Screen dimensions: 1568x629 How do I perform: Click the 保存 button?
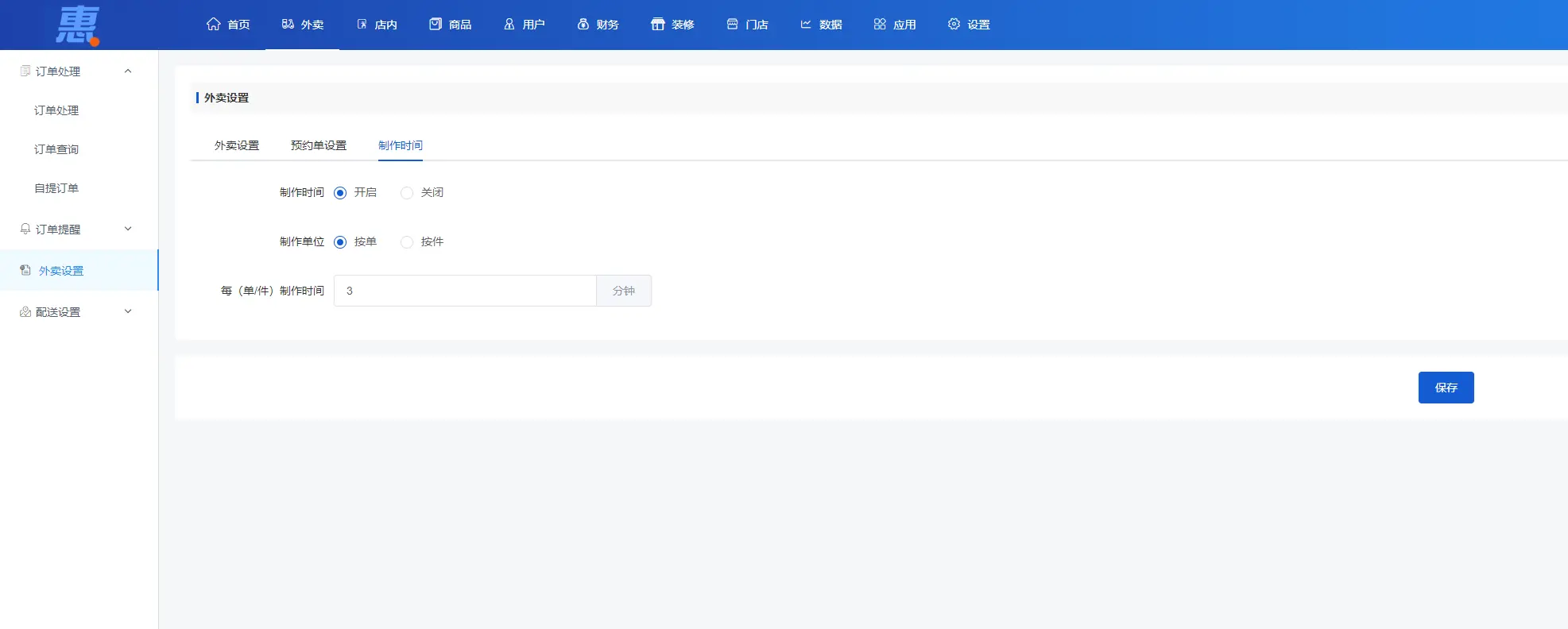tap(1446, 388)
